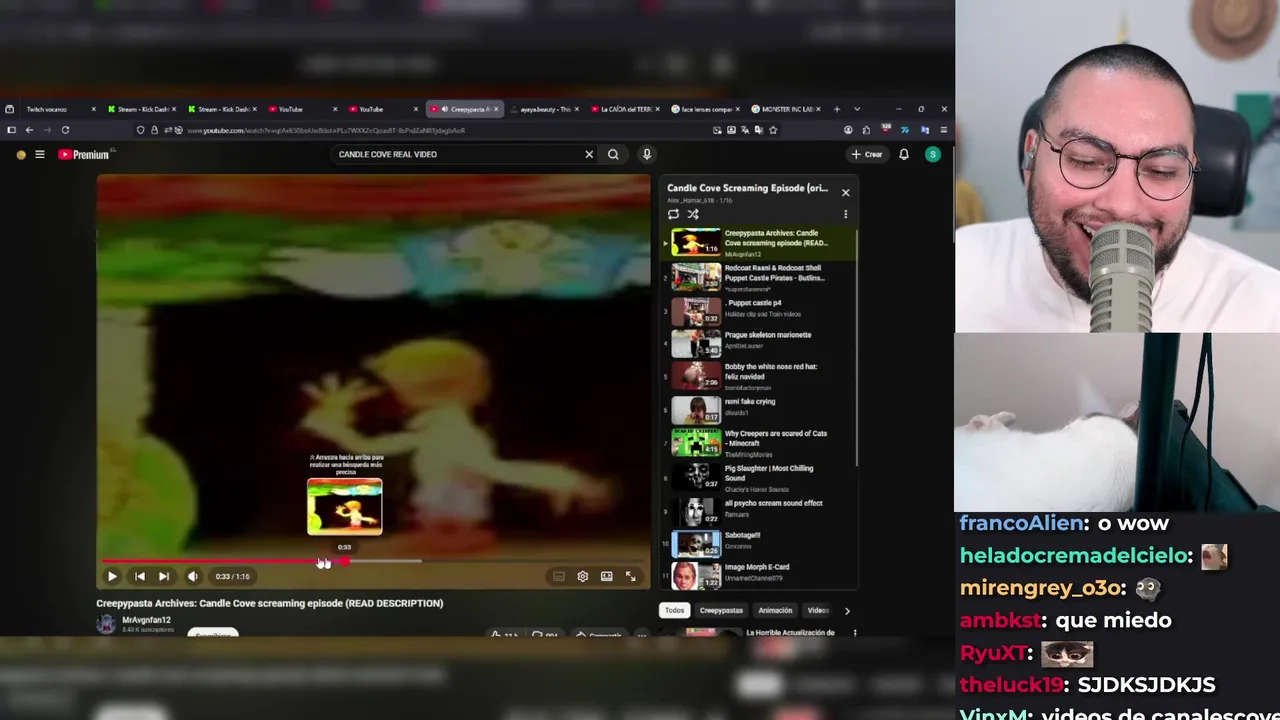
Task: Open the browser application menu
Action: [943, 130]
